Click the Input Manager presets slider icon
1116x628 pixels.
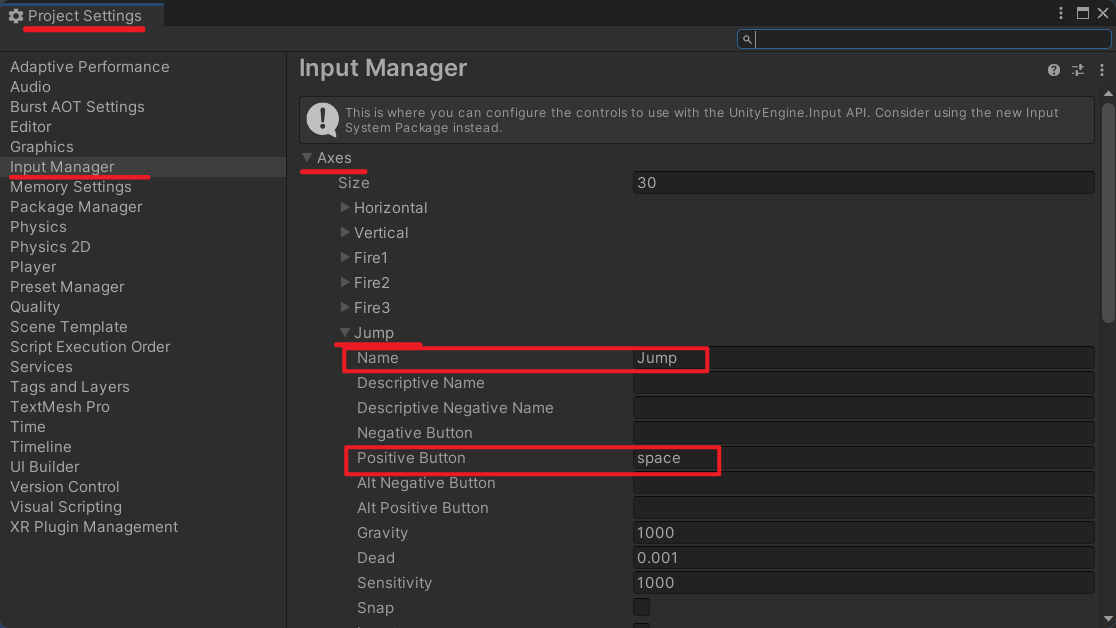[1078, 70]
